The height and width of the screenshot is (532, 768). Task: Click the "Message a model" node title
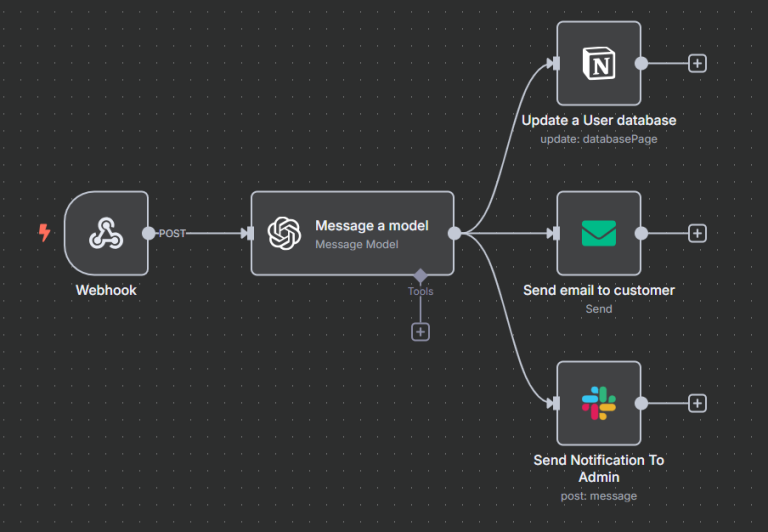[x=371, y=226]
